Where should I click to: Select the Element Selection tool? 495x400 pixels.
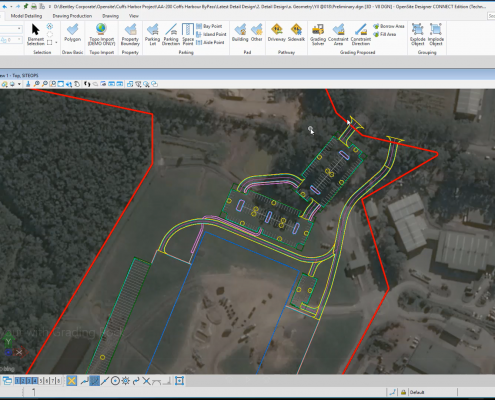pos(36,35)
